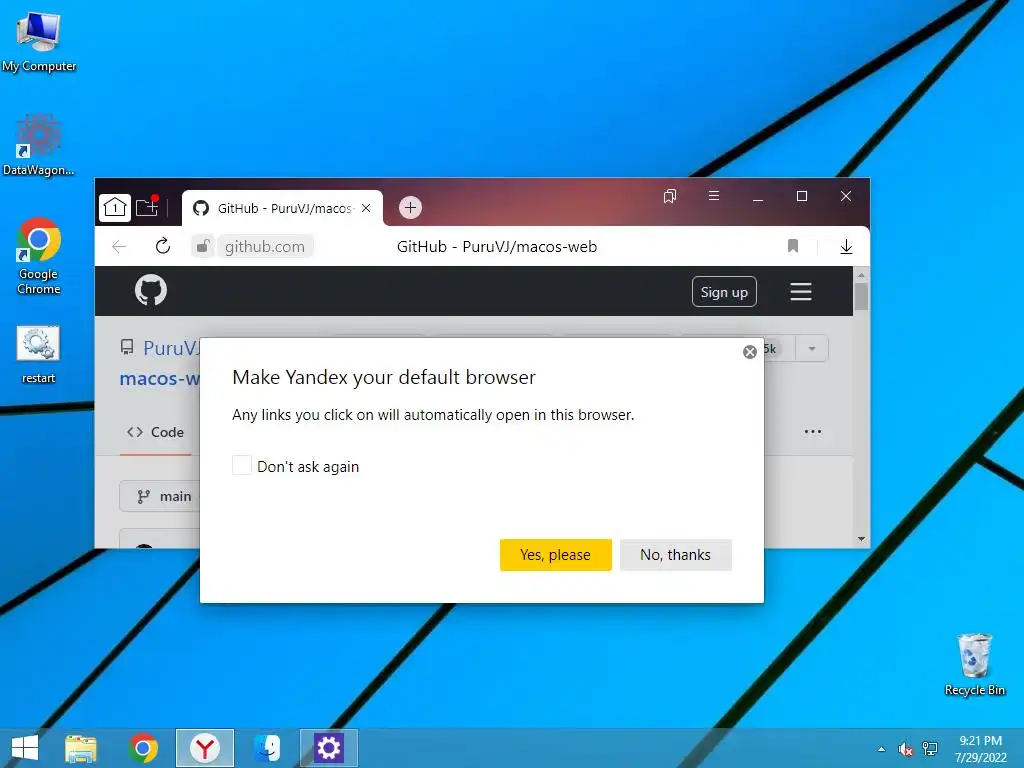The height and width of the screenshot is (768, 1024).
Task: Open the clock showing 9:21 PM
Action: pyautogui.click(x=980, y=749)
